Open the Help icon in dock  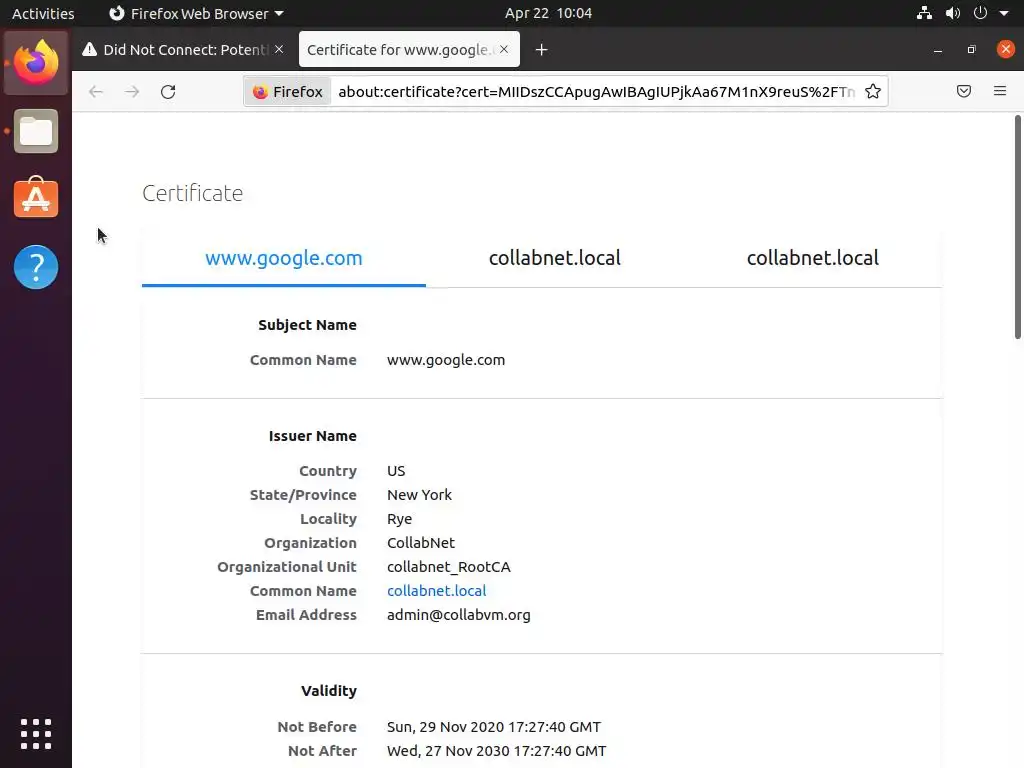click(36, 267)
